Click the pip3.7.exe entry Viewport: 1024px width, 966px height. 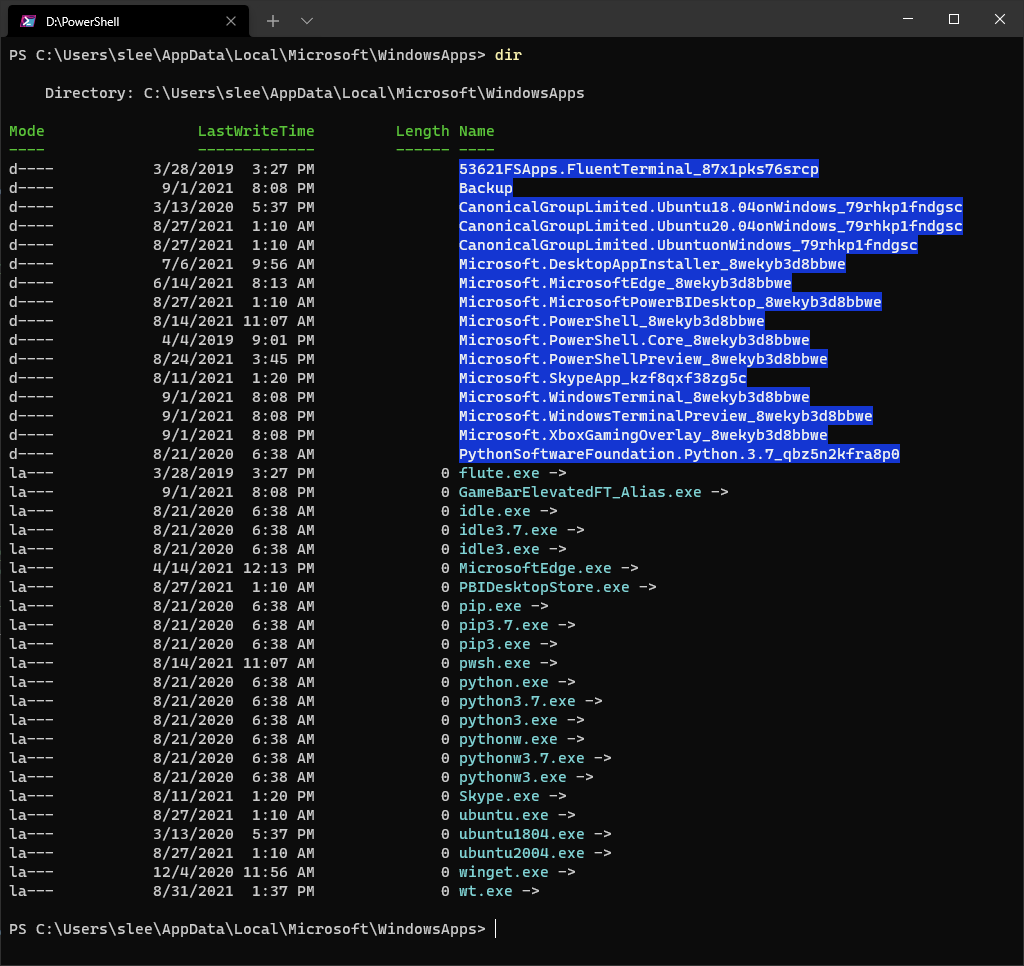[504, 624]
